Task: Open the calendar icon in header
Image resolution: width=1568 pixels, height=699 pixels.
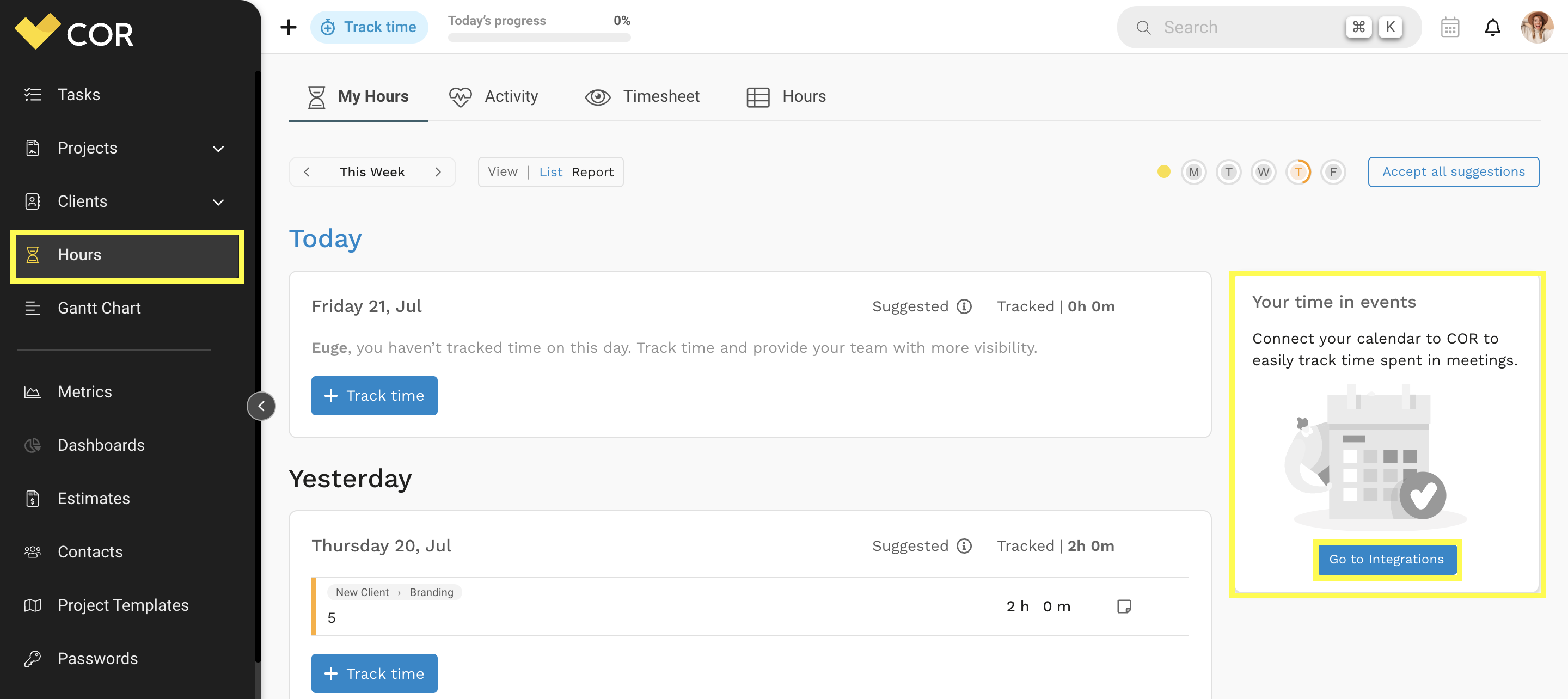Action: (1449, 27)
